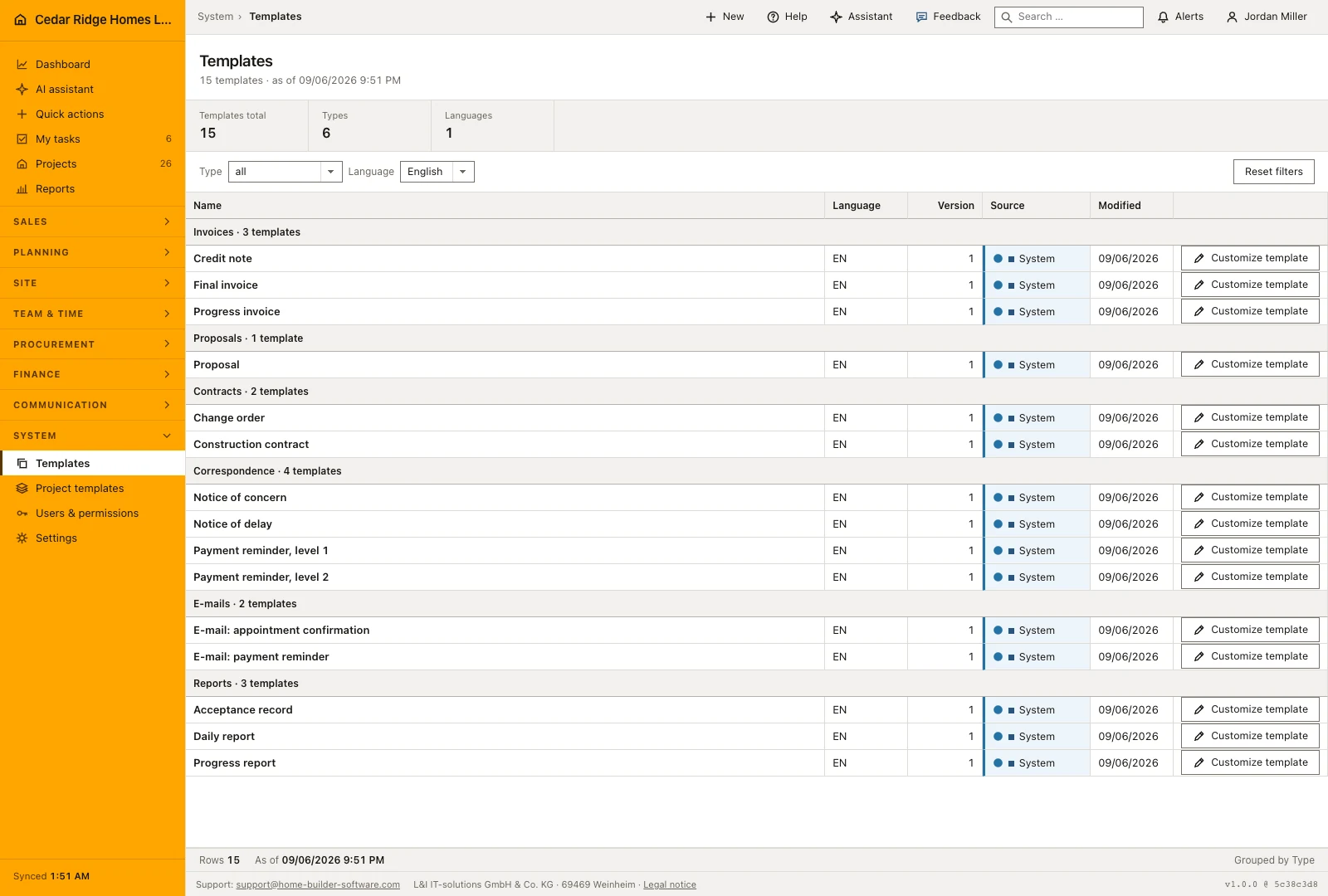Screen dimensions: 1328x896
Task: Select the E-mail: appointment confirmation row name
Action: (x=281, y=631)
